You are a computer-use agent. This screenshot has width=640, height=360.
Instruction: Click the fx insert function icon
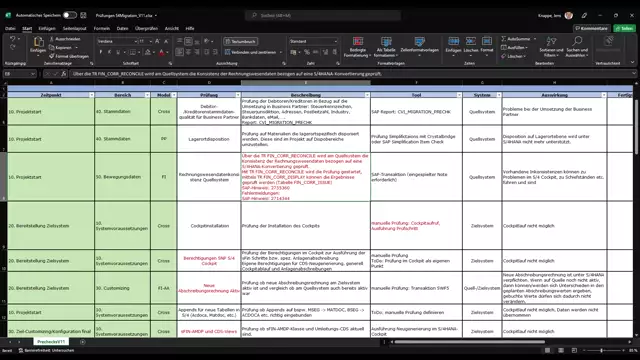(x=64, y=74)
